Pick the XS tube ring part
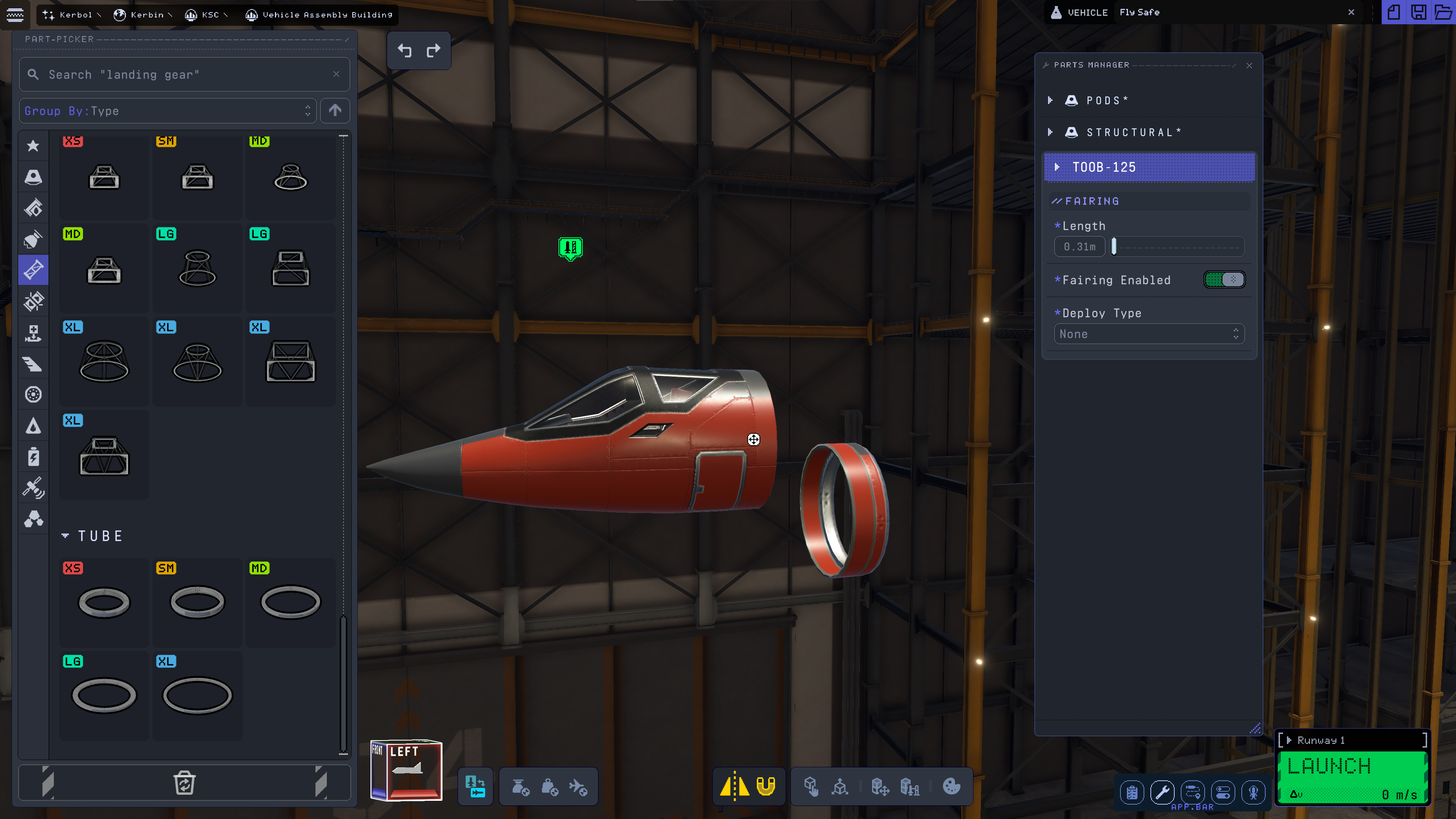 [x=104, y=602]
